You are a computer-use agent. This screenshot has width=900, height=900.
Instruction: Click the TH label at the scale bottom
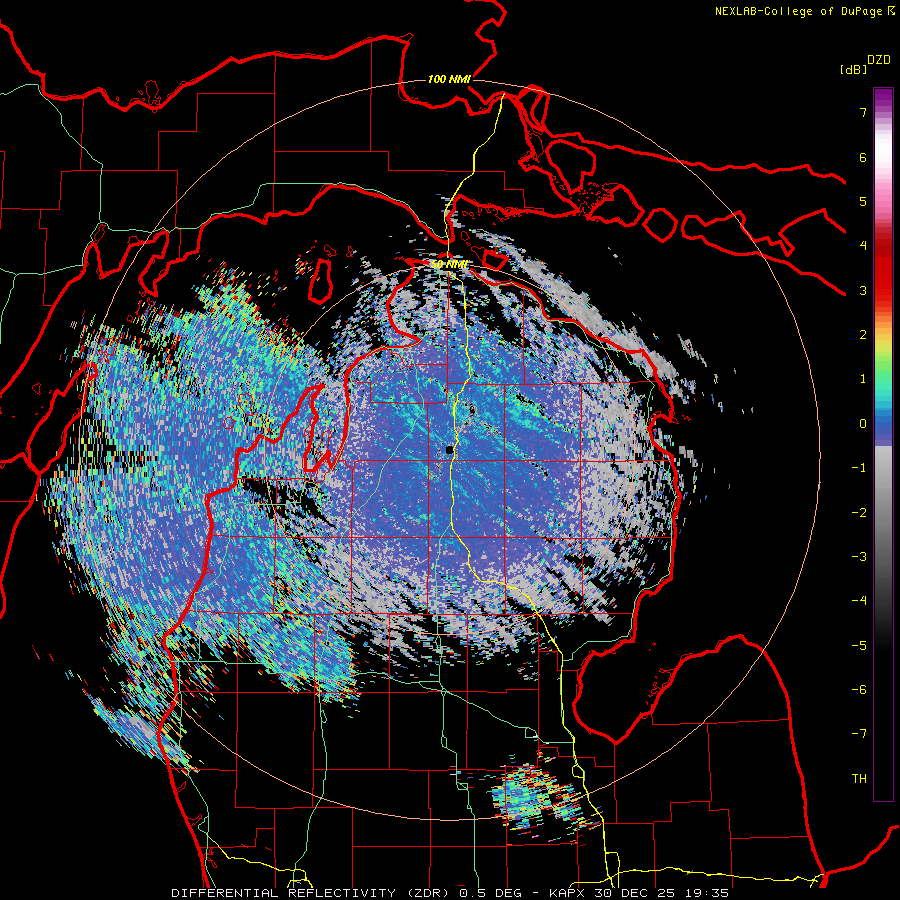(859, 779)
